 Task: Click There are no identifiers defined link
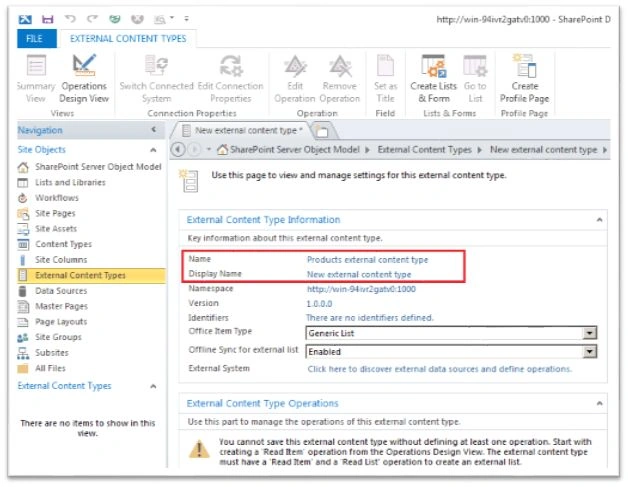point(370,318)
